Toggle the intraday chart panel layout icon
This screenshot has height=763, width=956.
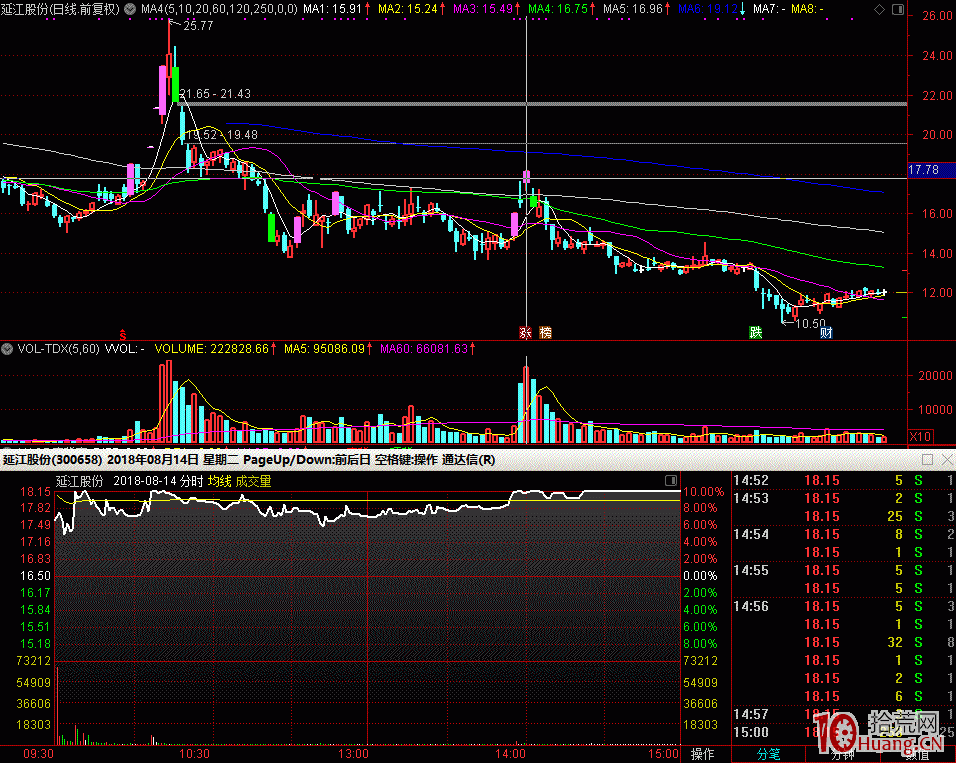(x=669, y=481)
